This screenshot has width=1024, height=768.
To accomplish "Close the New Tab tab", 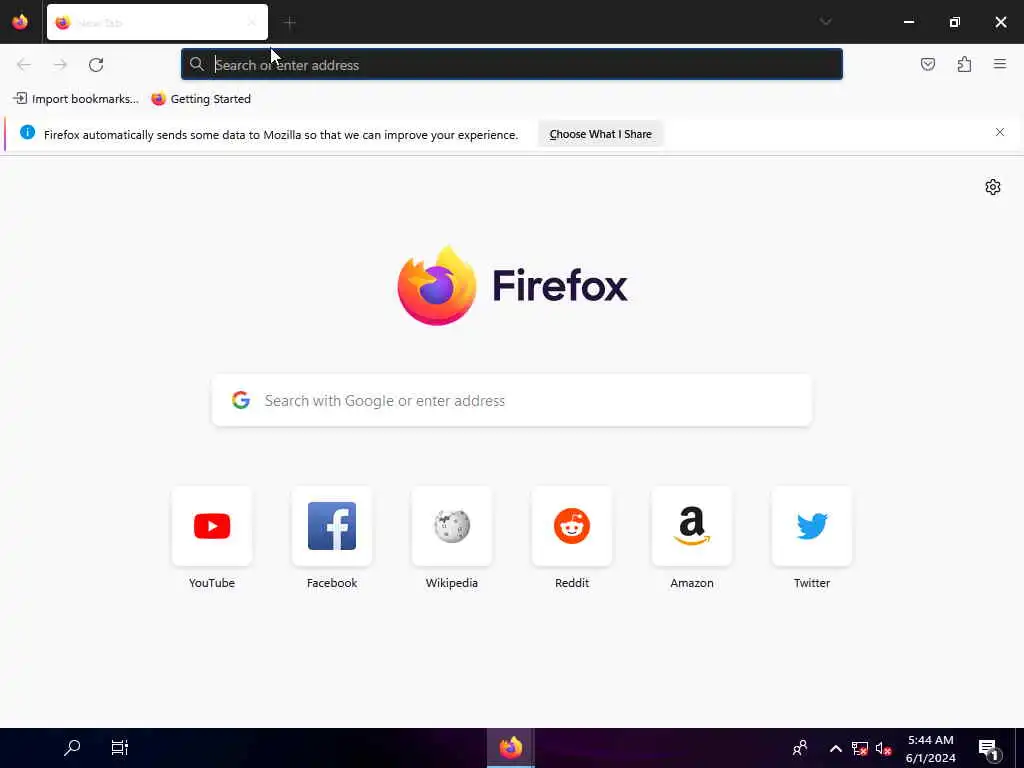I will click(x=251, y=23).
